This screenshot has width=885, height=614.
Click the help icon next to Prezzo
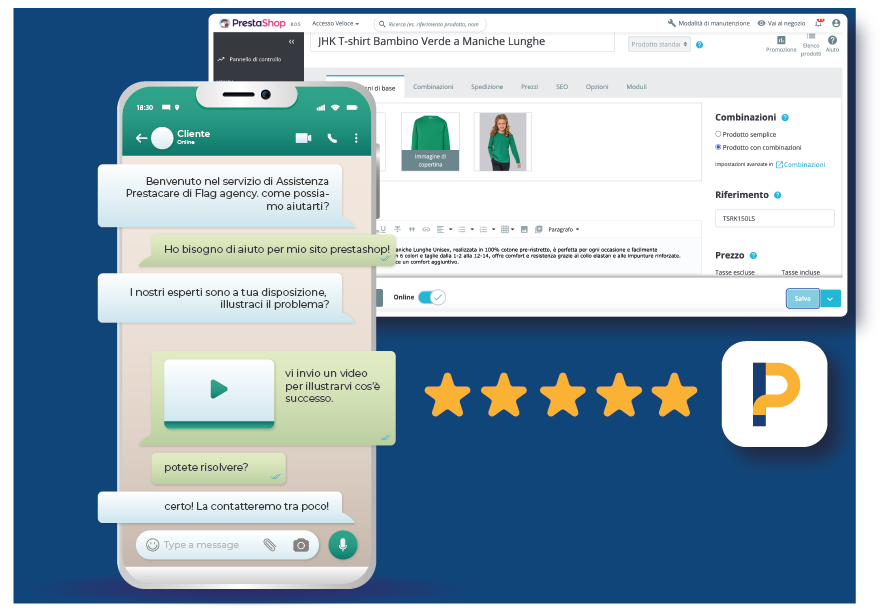tap(753, 255)
